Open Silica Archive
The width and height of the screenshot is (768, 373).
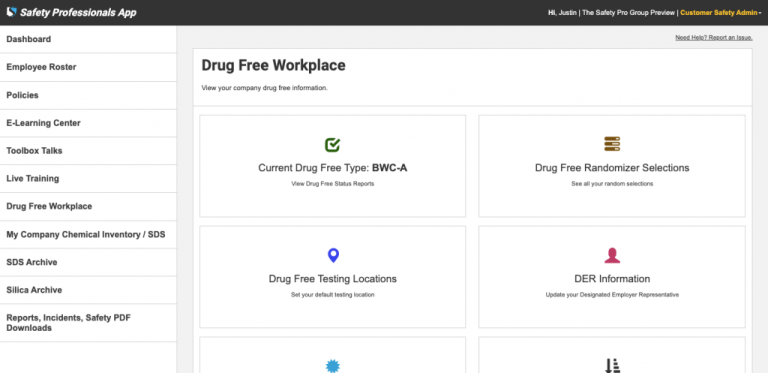(88, 290)
